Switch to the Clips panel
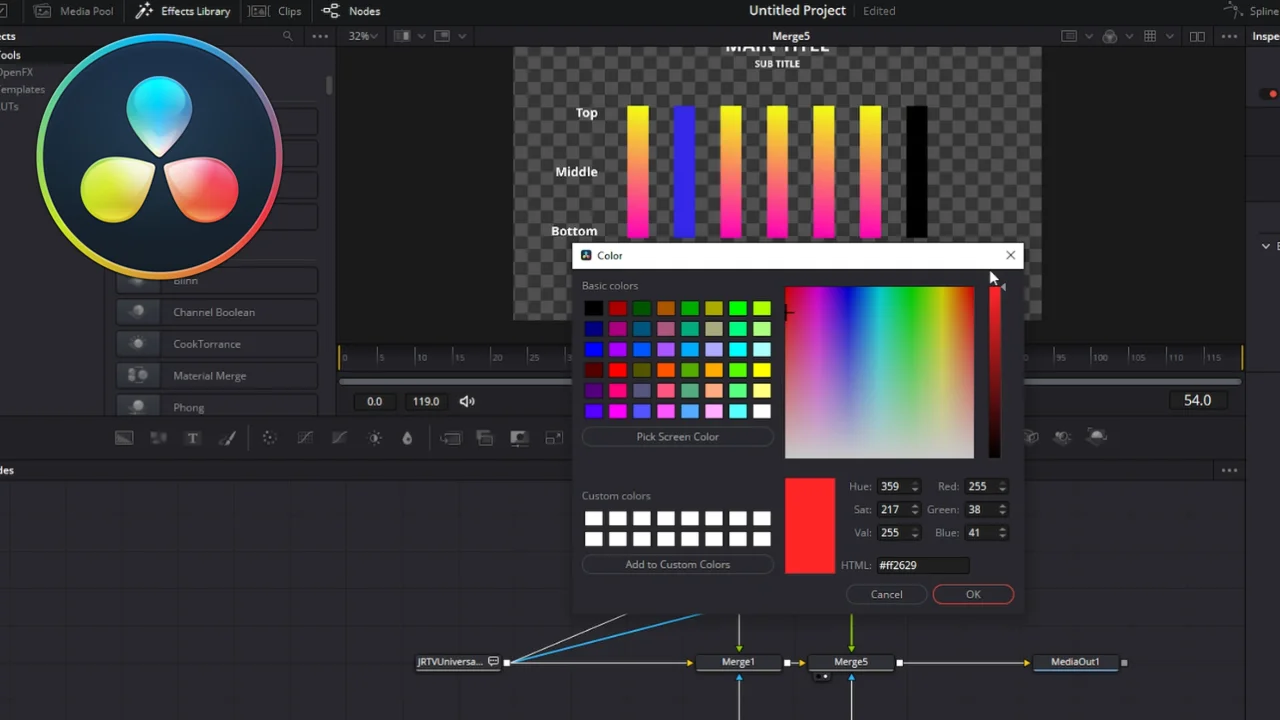1280x720 pixels. (x=276, y=11)
